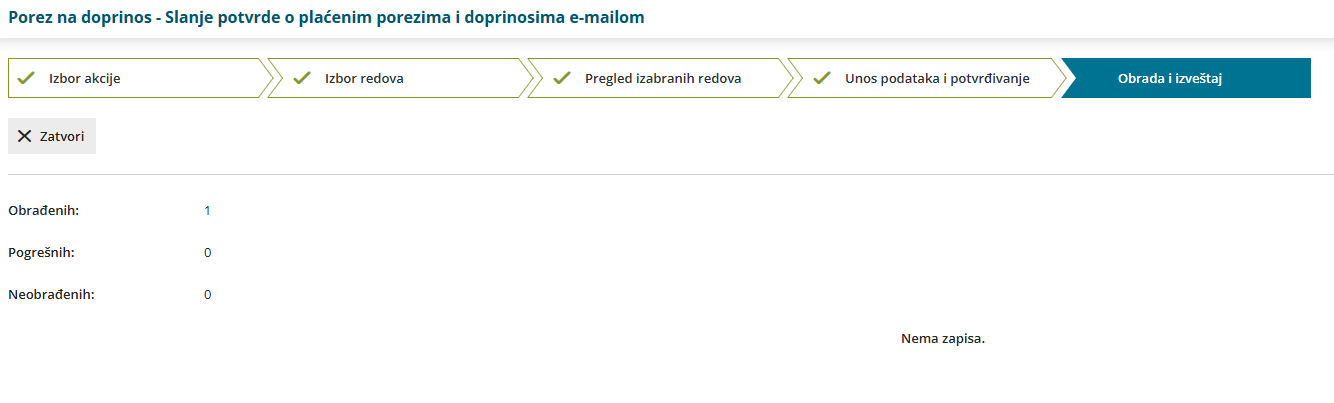This screenshot has width=1334, height=403.
Task: Click the checkmark icon beside Izbor redova
Action: click(x=303, y=78)
